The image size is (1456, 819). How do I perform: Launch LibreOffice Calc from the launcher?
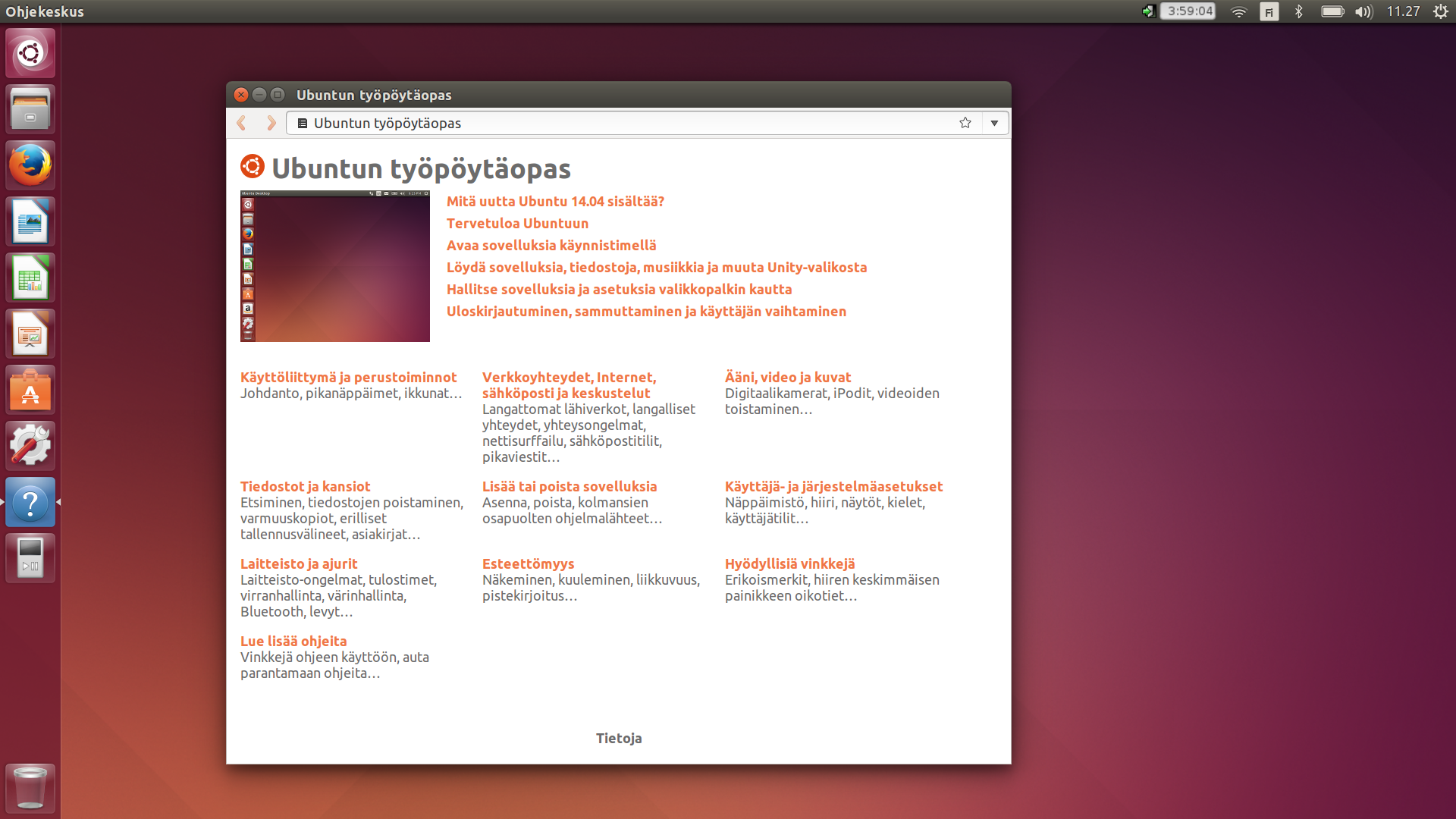tap(30, 278)
